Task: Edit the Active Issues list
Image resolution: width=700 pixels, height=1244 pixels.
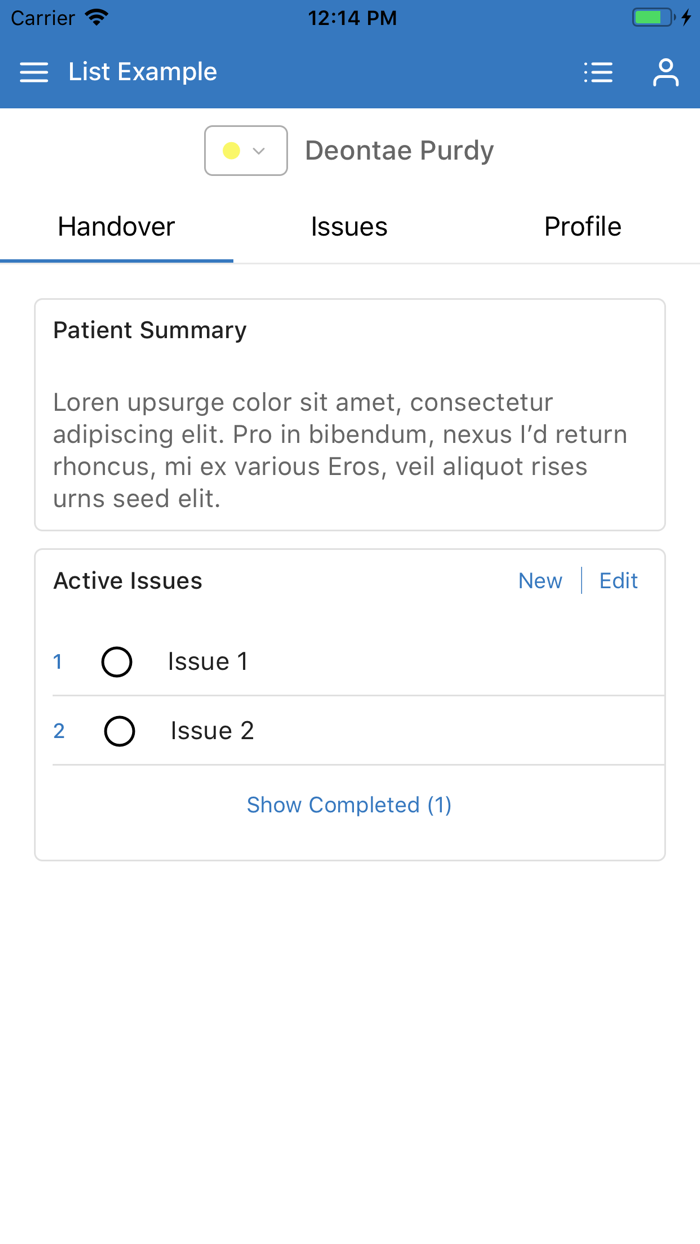Action: point(618,581)
